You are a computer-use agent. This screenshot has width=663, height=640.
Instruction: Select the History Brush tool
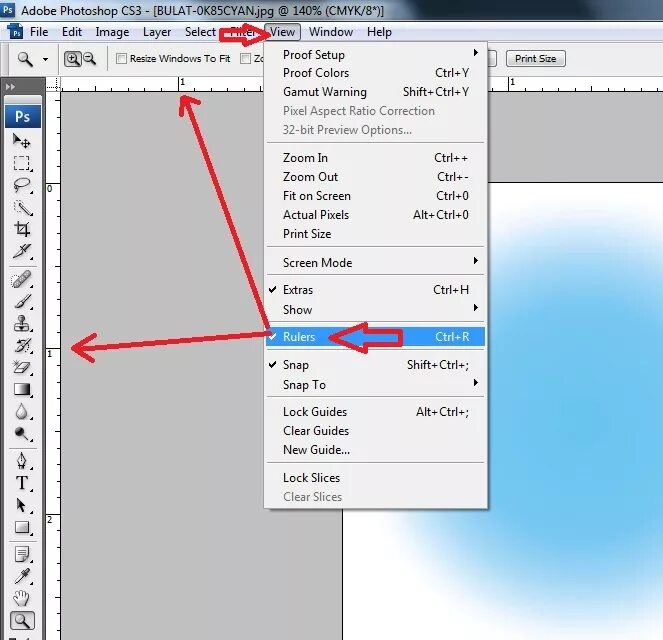[22, 345]
